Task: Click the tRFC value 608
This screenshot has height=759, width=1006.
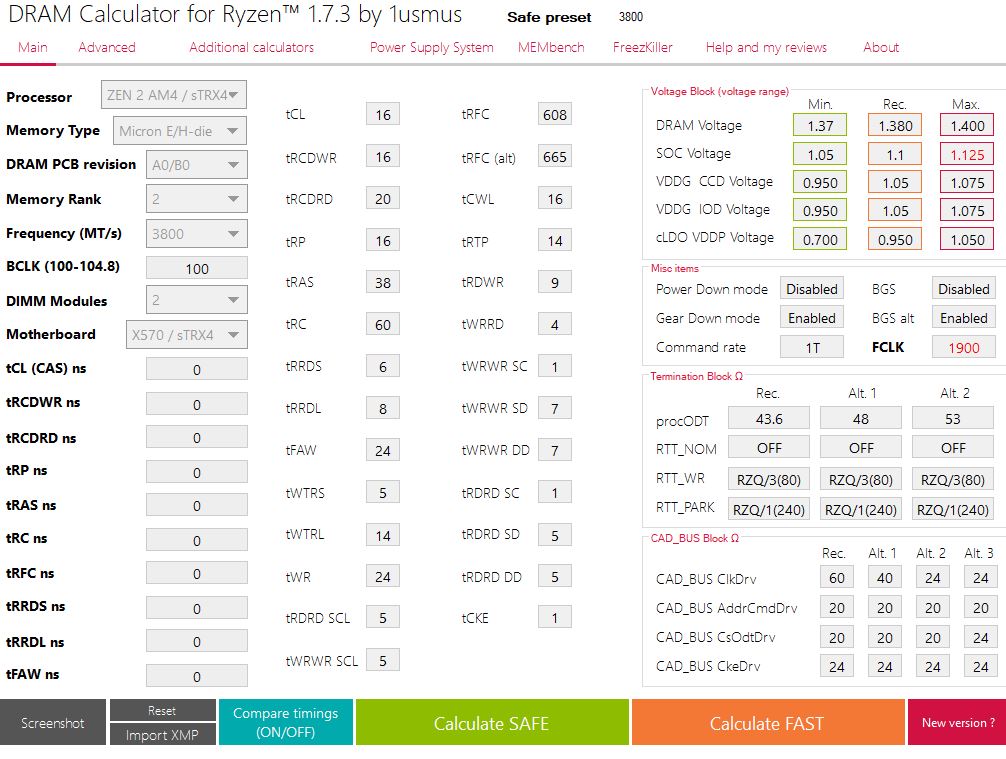Action: [554, 114]
